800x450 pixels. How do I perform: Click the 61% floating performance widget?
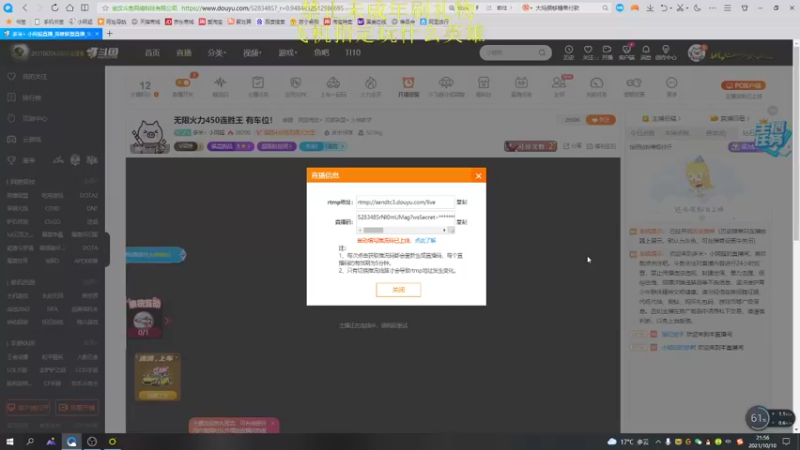(x=758, y=418)
